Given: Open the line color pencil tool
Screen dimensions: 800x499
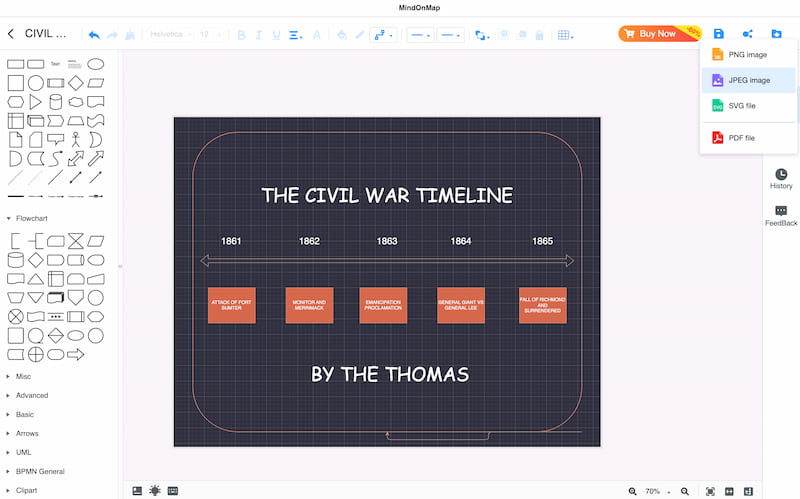Looking at the screenshot, I should click(360, 35).
